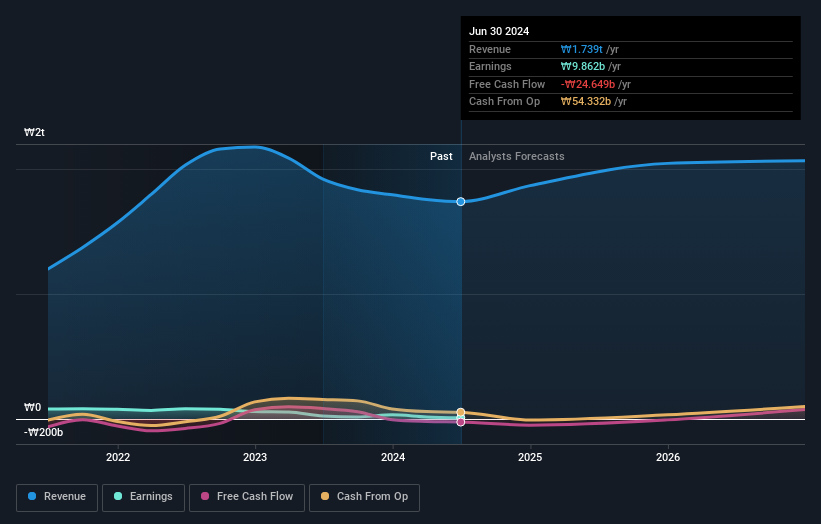Image resolution: width=821 pixels, height=524 pixels.
Task: Click the 2023 x-axis label
Action: point(255,457)
